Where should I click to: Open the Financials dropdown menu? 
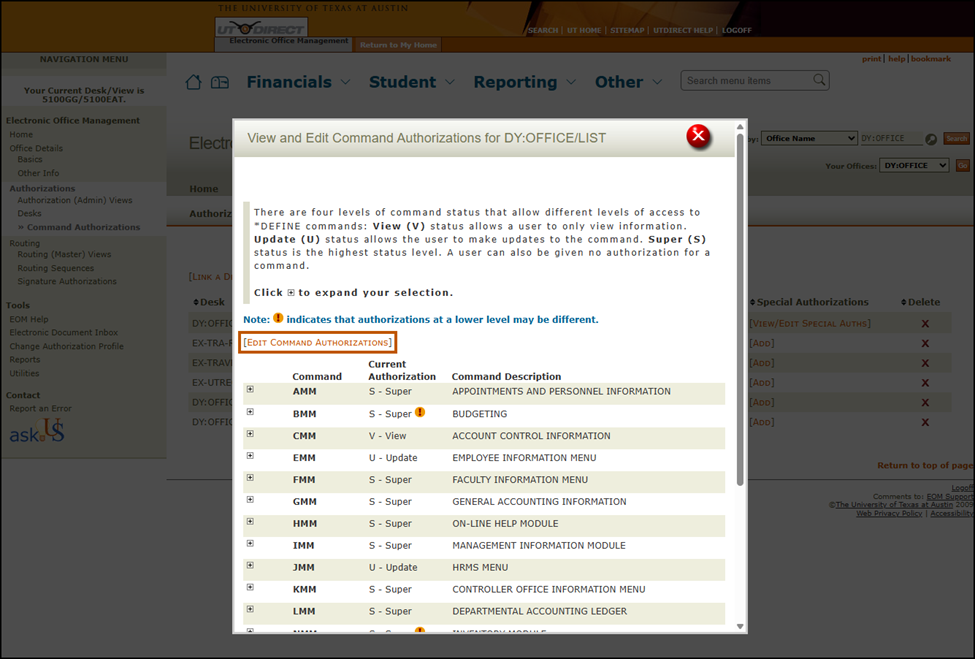tap(298, 82)
